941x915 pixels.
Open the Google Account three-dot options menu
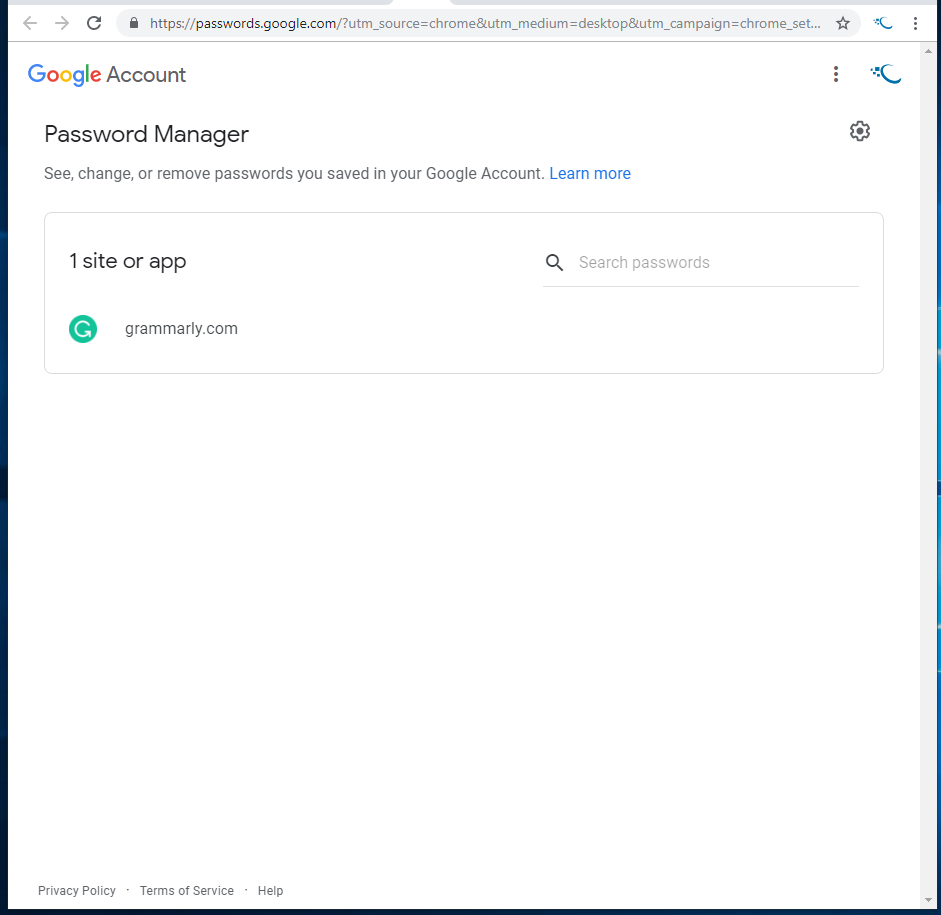tap(835, 74)
